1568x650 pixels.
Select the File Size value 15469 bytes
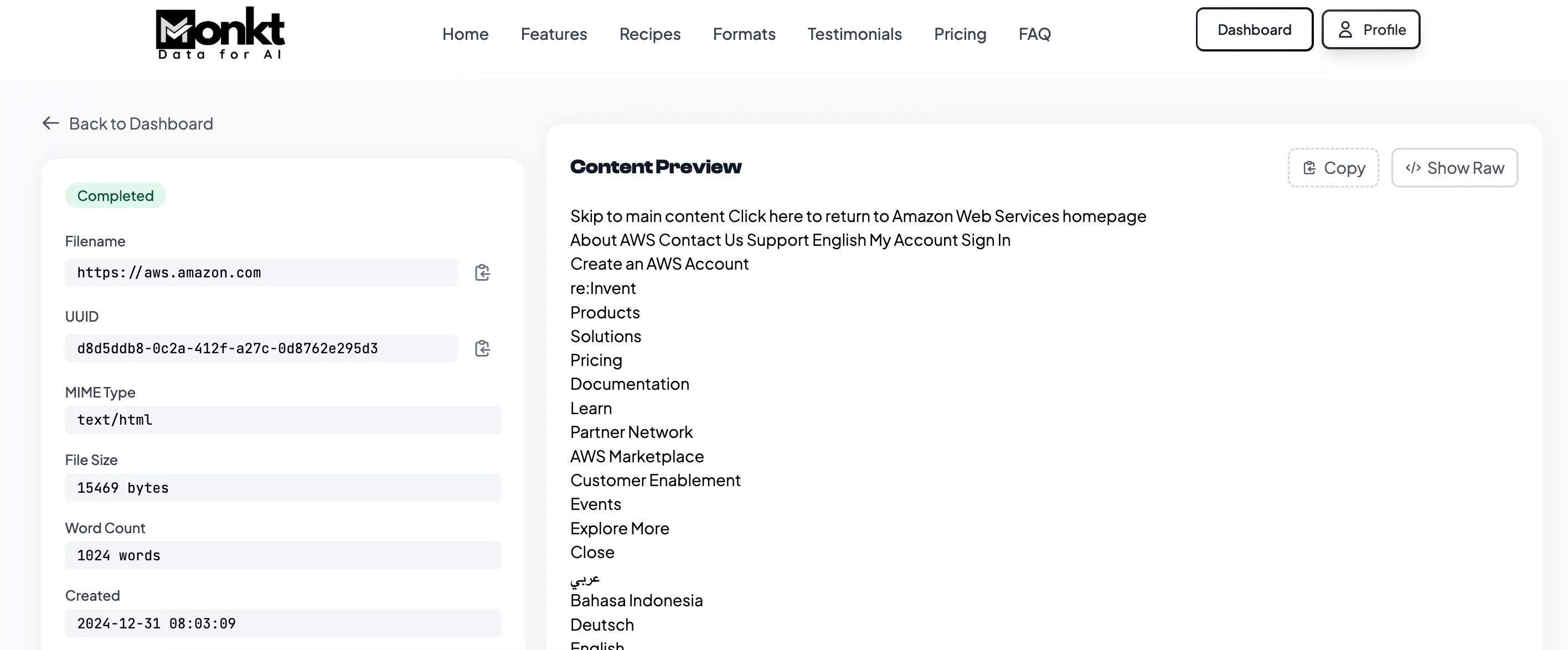[283, 487]
